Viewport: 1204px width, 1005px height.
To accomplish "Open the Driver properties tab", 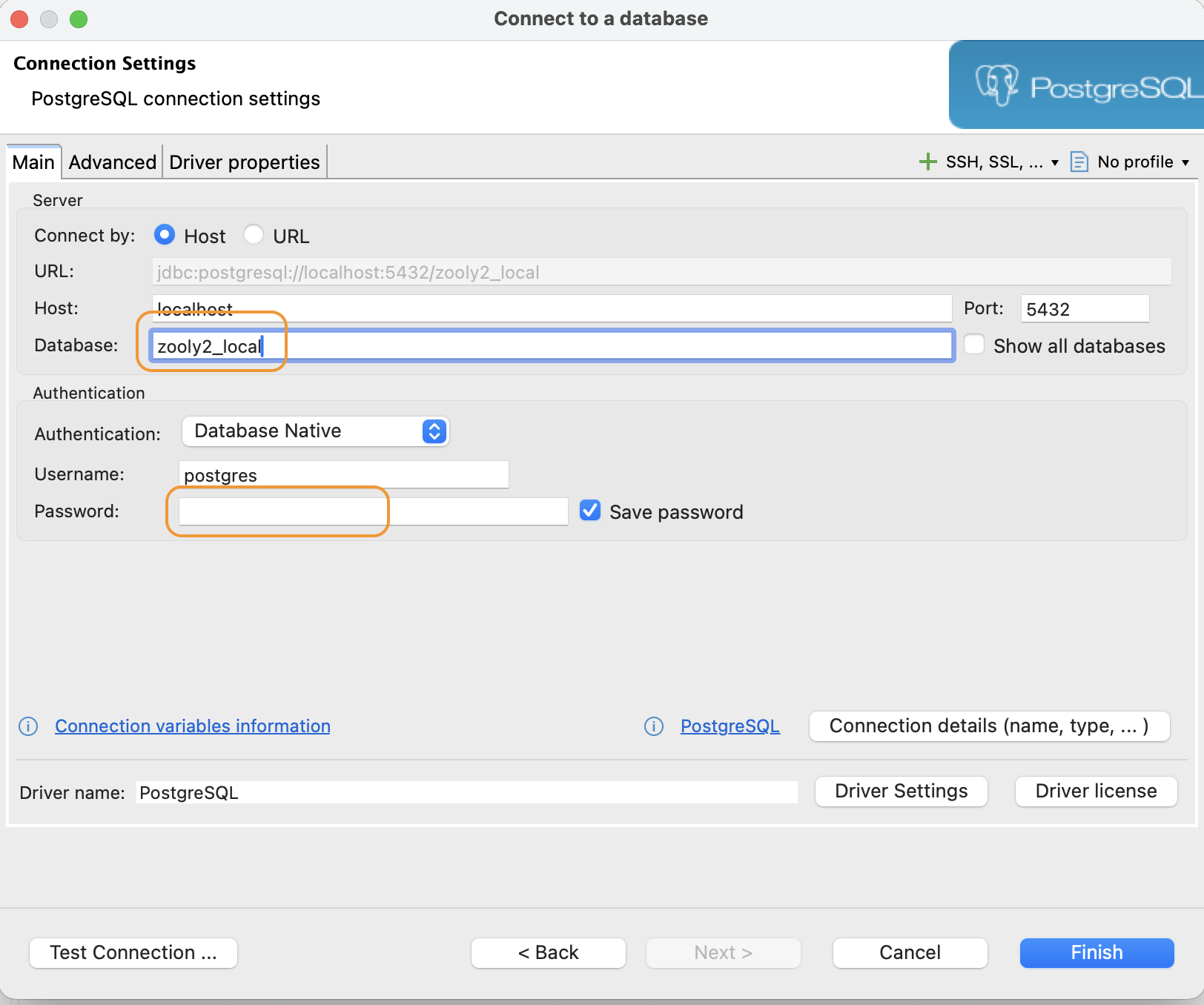I will (x=244, y=162).
